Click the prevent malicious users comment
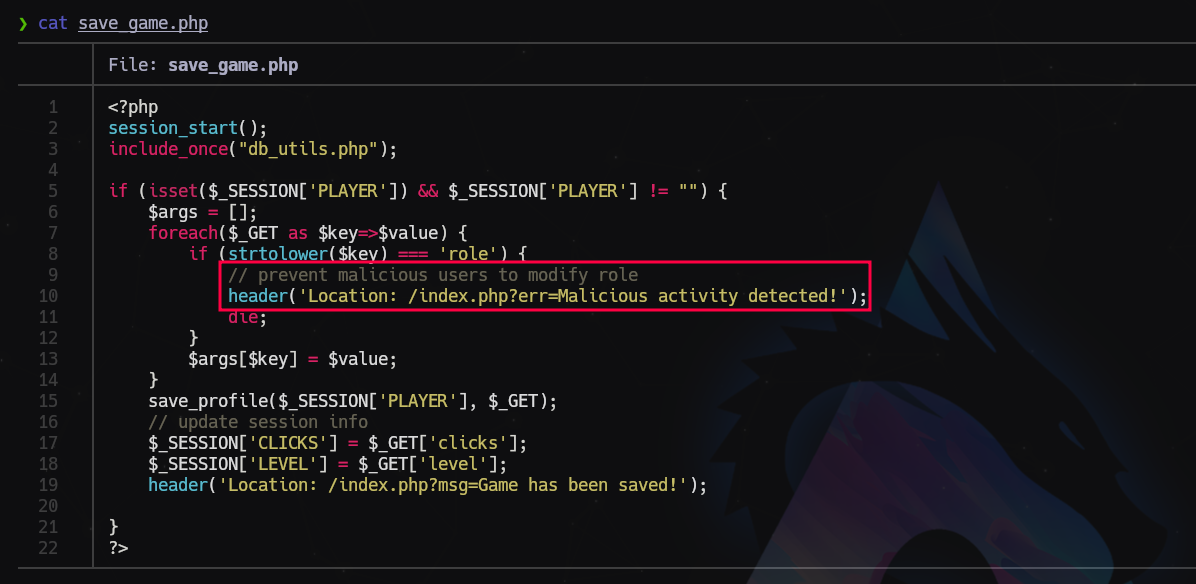The height and width of the screenshot is (584, 1196). click(432, 275)
